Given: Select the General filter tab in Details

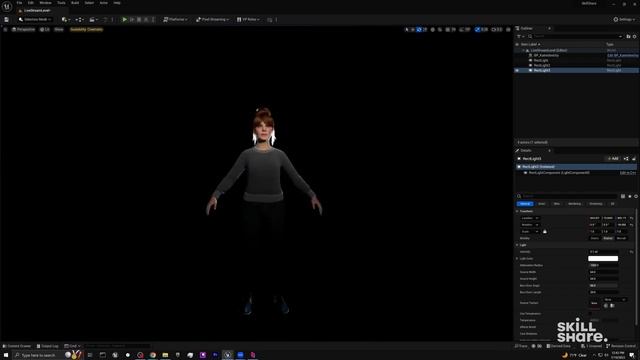Looking at the screenshot, I should tap(525, 204).
